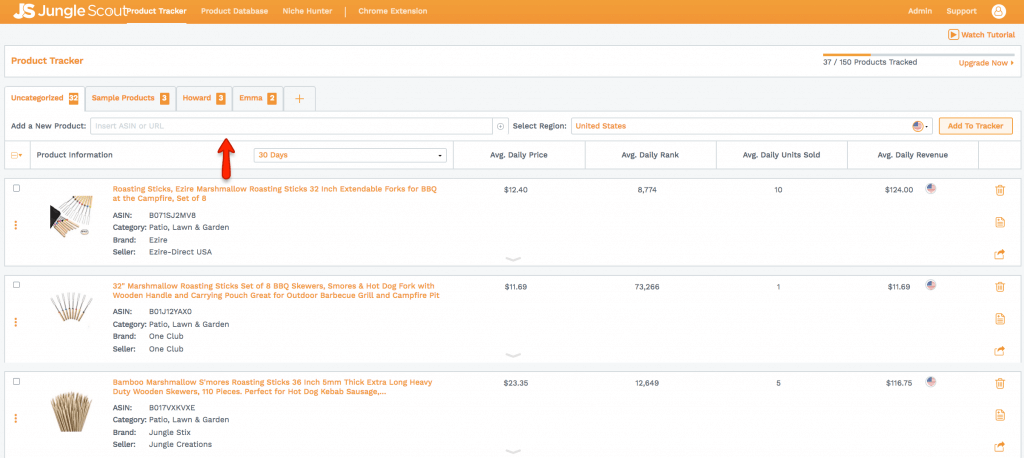Open Product Tracker in top navigation
The image size is (1024, 458).
pyautogui.click(x=157, y=11)
